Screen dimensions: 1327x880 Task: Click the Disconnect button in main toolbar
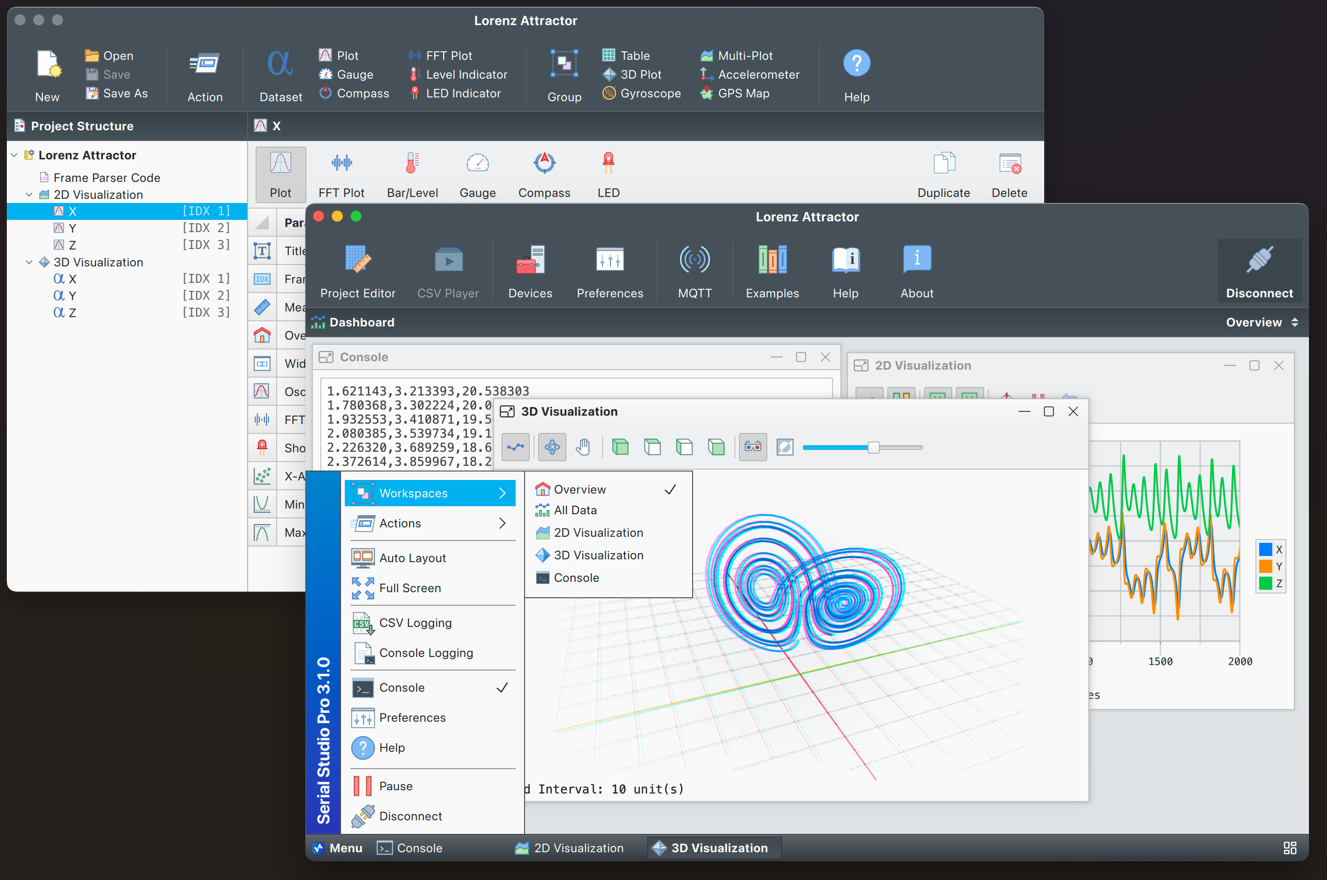(1260, 271)
